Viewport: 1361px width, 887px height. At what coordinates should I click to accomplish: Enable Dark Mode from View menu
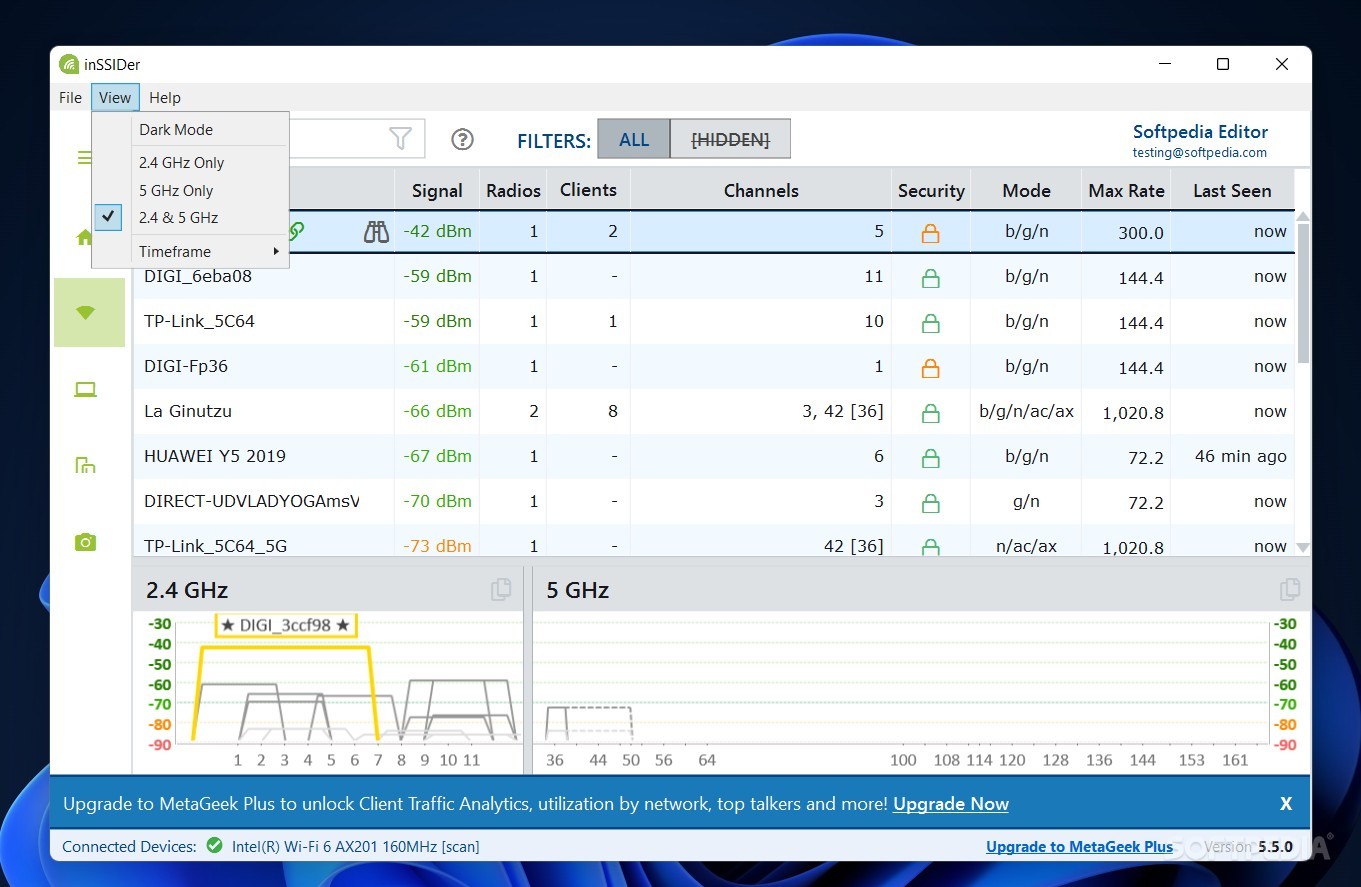coord(190,129)
